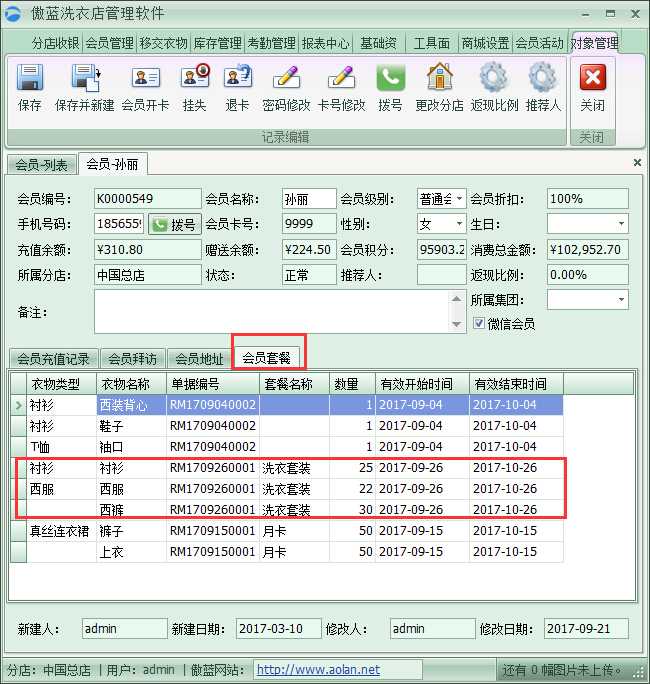Screen dimensions: 650x684
Task: Switch to the 会员-列表 tab
Action: coord(41,164)
